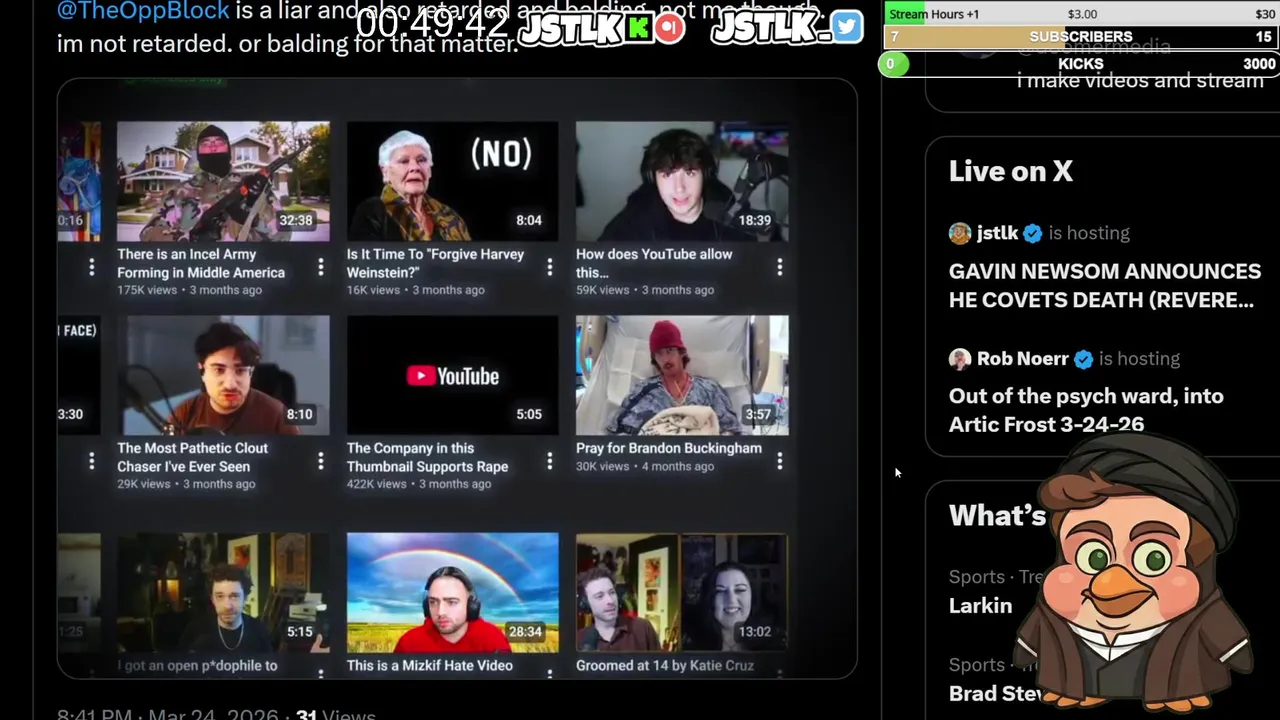Click the SUBSCRIBERS goal progress bar

(1081, 36)
